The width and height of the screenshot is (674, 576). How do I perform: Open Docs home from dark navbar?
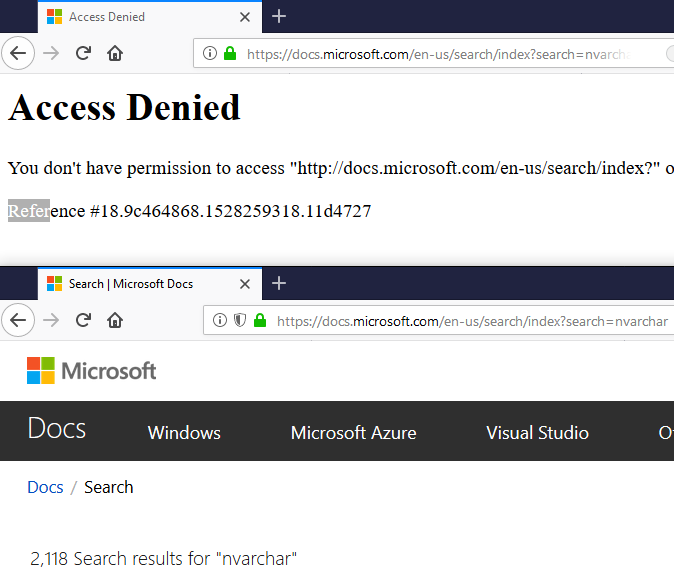click(57, 429)
